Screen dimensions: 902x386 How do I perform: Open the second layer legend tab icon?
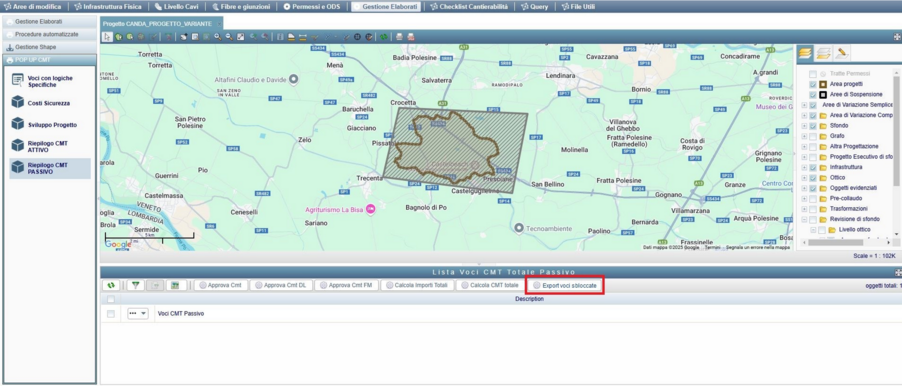(x=823, y=53)
